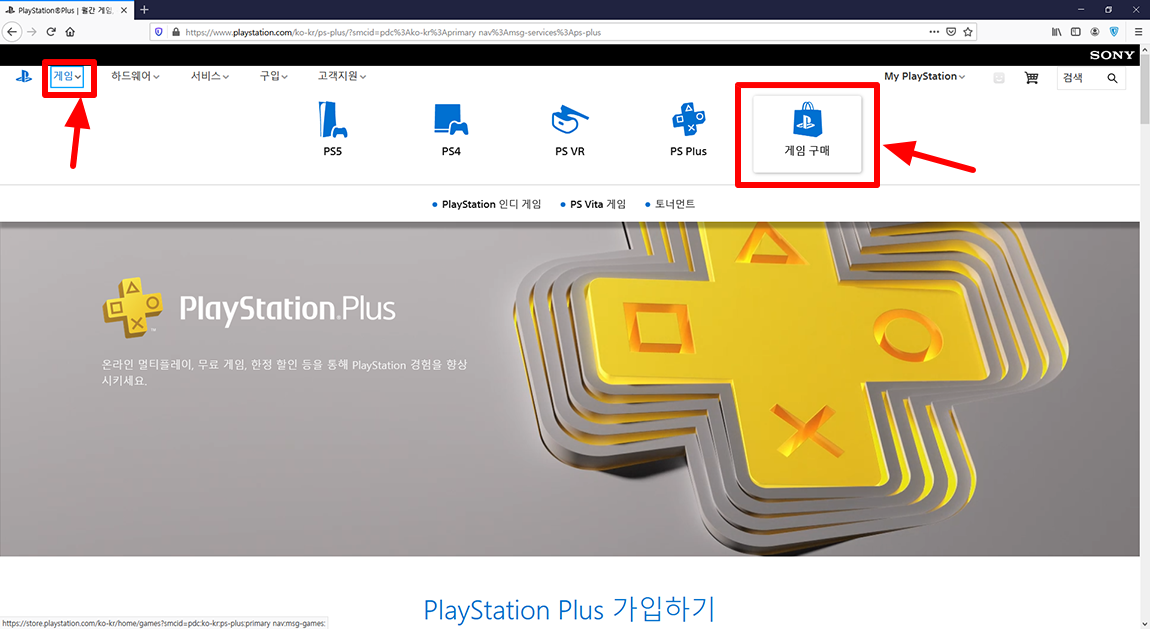This screenshot has height=629, width=1150.
Task: Click the SONY logo link
Action: pyautogui.click(x=1111, y=55)
